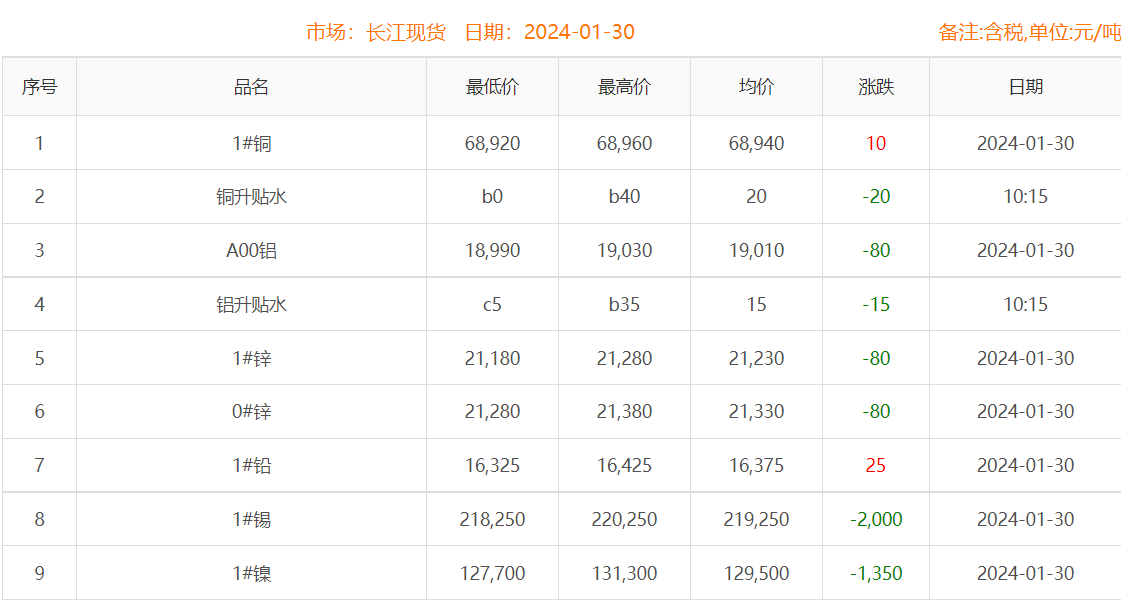Select the 1#锌 product name
This screenshot has width=1121, height=600.
pyautogui.click(x=250, y=357)
